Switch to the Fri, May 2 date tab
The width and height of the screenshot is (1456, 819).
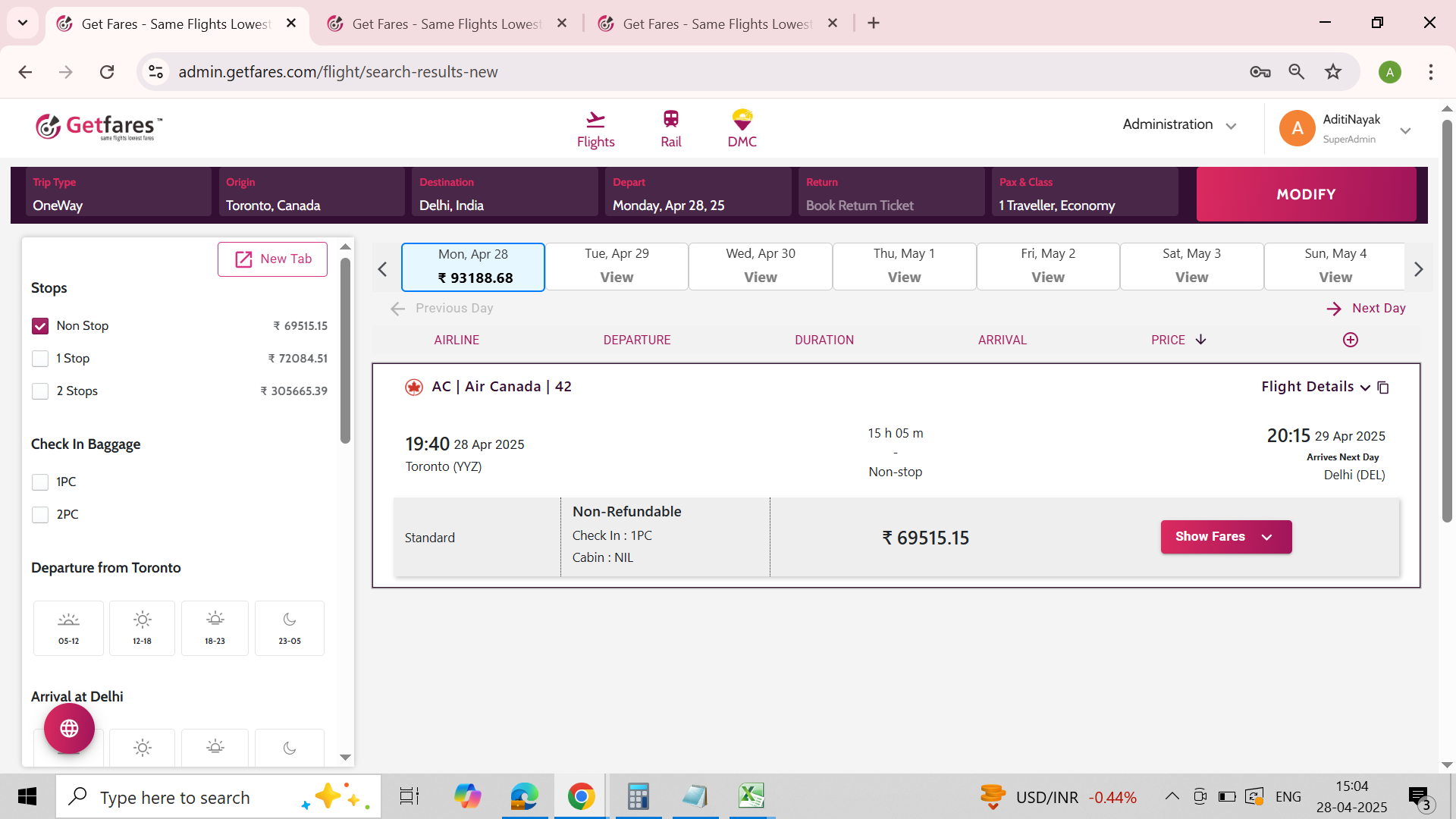coord(1047,266)
